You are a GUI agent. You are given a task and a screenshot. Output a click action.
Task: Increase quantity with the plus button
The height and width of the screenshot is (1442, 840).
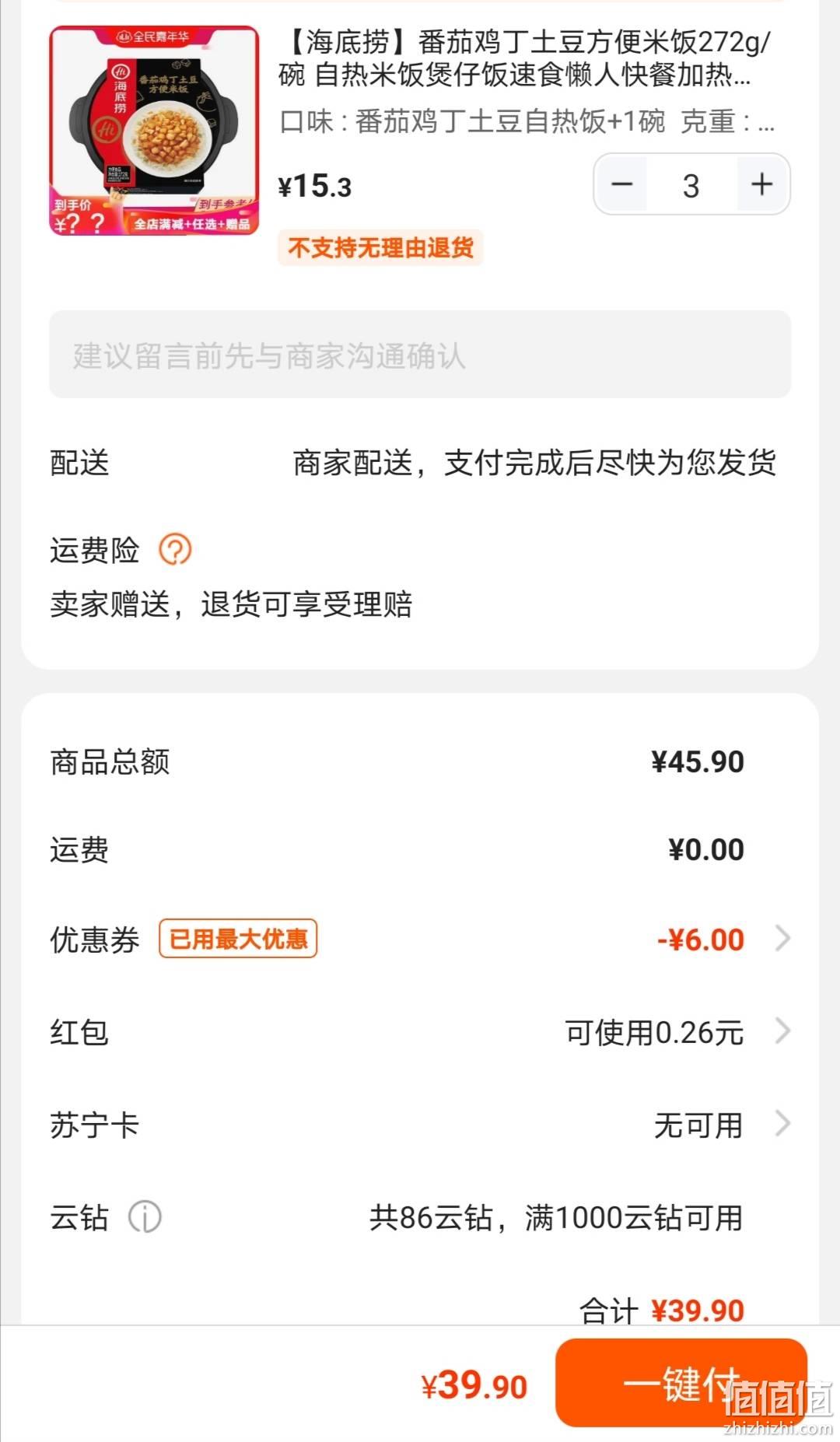[762, 184]
